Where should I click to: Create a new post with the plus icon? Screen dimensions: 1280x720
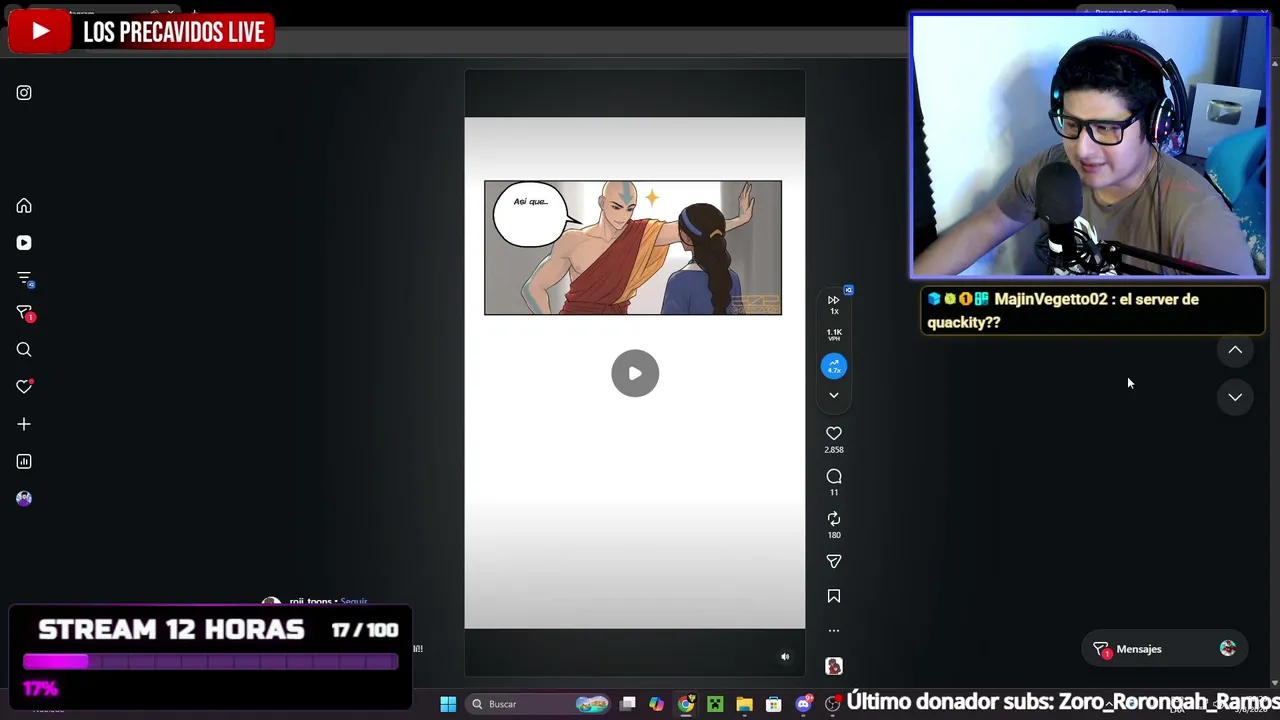coord(24,424)
